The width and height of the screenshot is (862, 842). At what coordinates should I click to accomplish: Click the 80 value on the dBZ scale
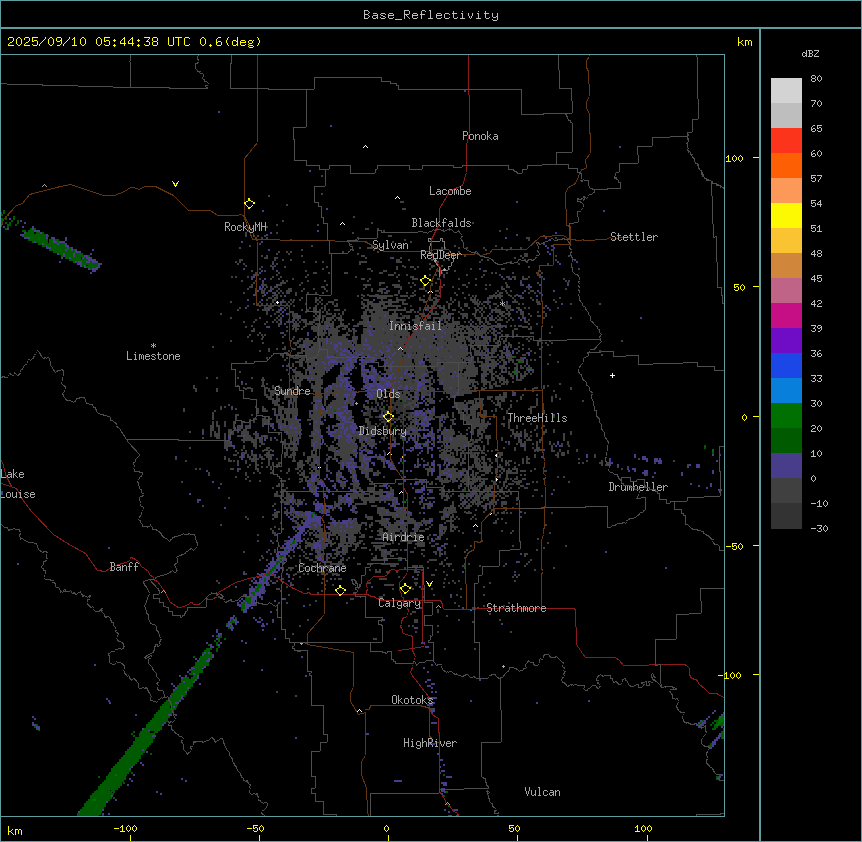816,79
